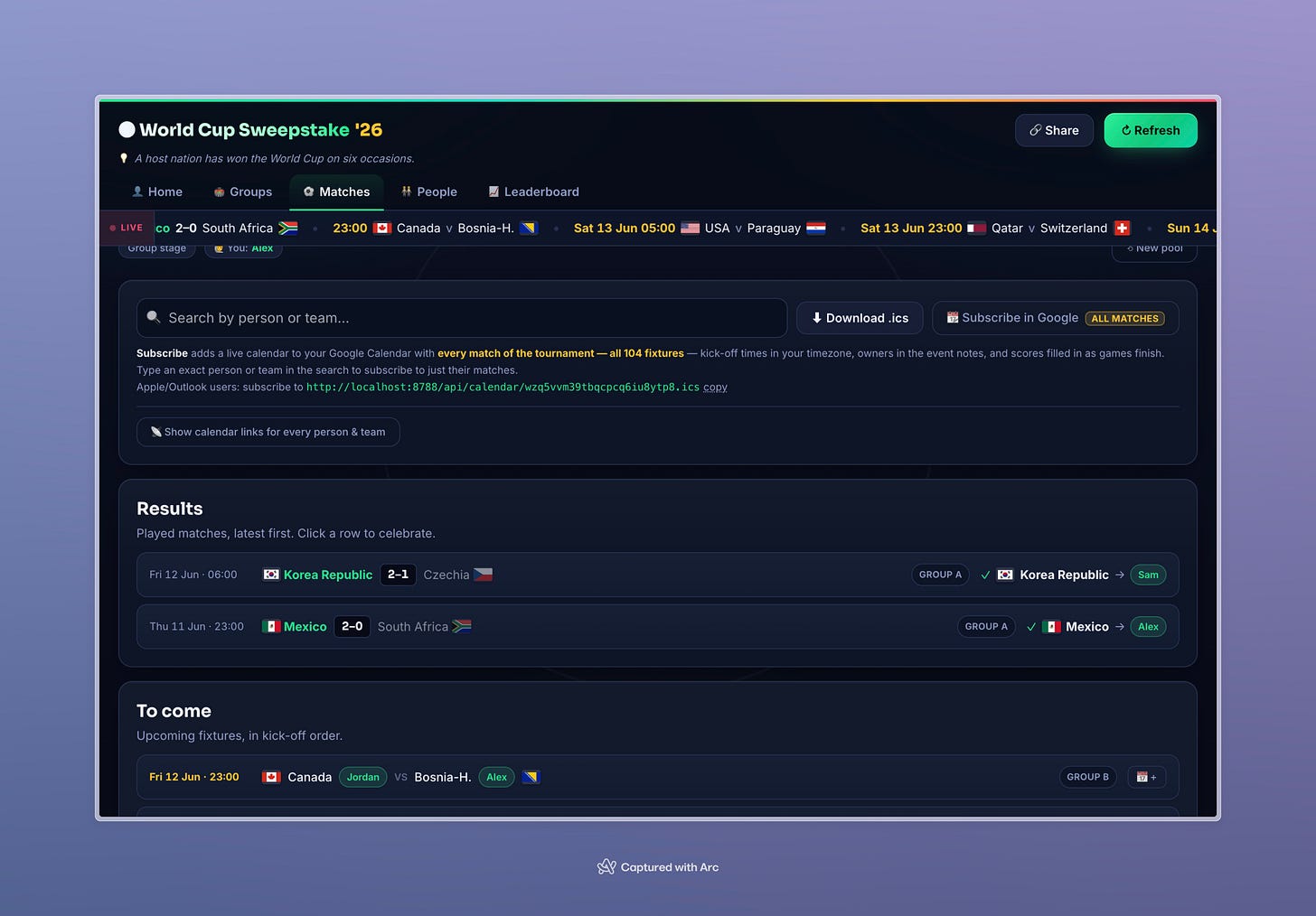Click the Canada flag in the ticker
The width and height of the screenshot is (1316, 916).
[x=383, y=228]
